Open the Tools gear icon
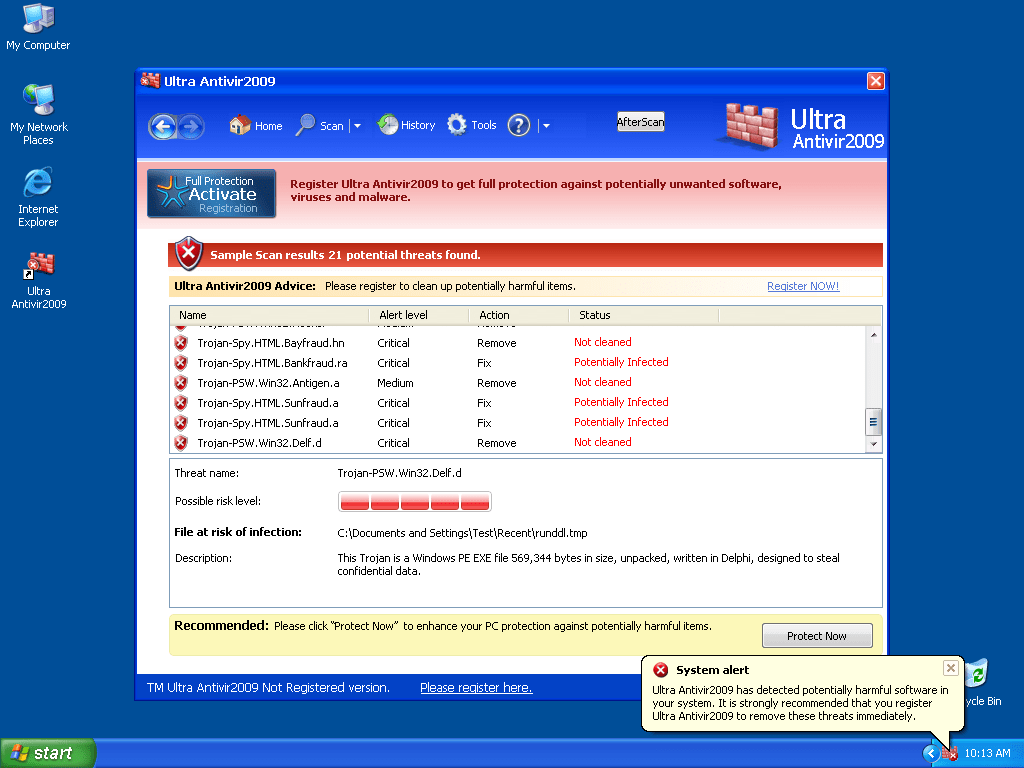Viewport: 1024px width, 768px height. [x=457, y=125]
